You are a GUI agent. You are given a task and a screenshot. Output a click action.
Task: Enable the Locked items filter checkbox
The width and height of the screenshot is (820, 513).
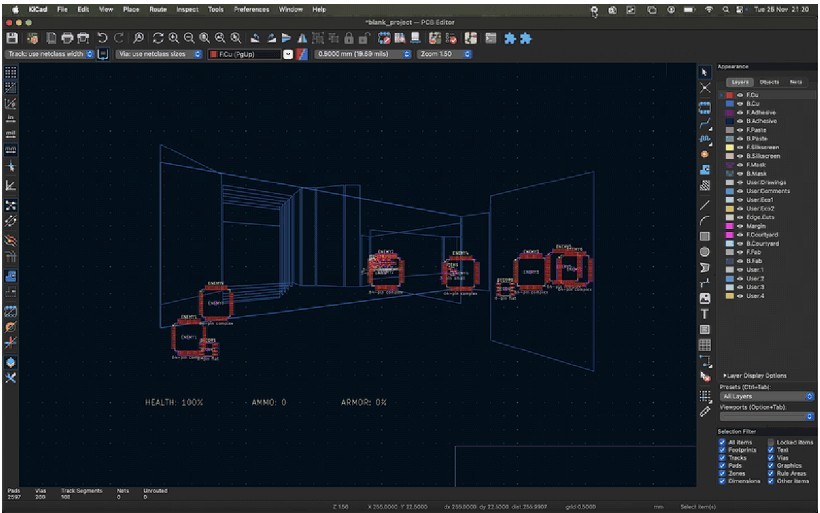[x=771, y=442]
